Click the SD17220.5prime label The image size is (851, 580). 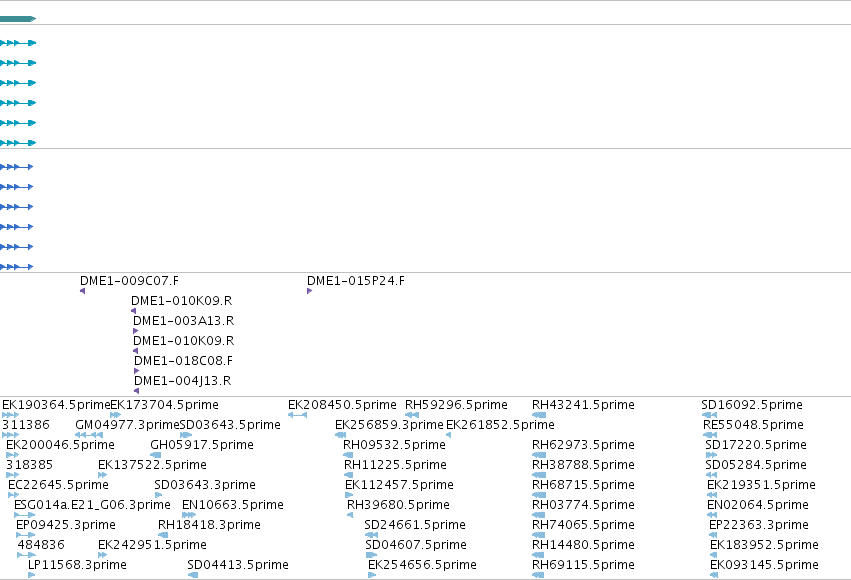click(x=756, y=445)
